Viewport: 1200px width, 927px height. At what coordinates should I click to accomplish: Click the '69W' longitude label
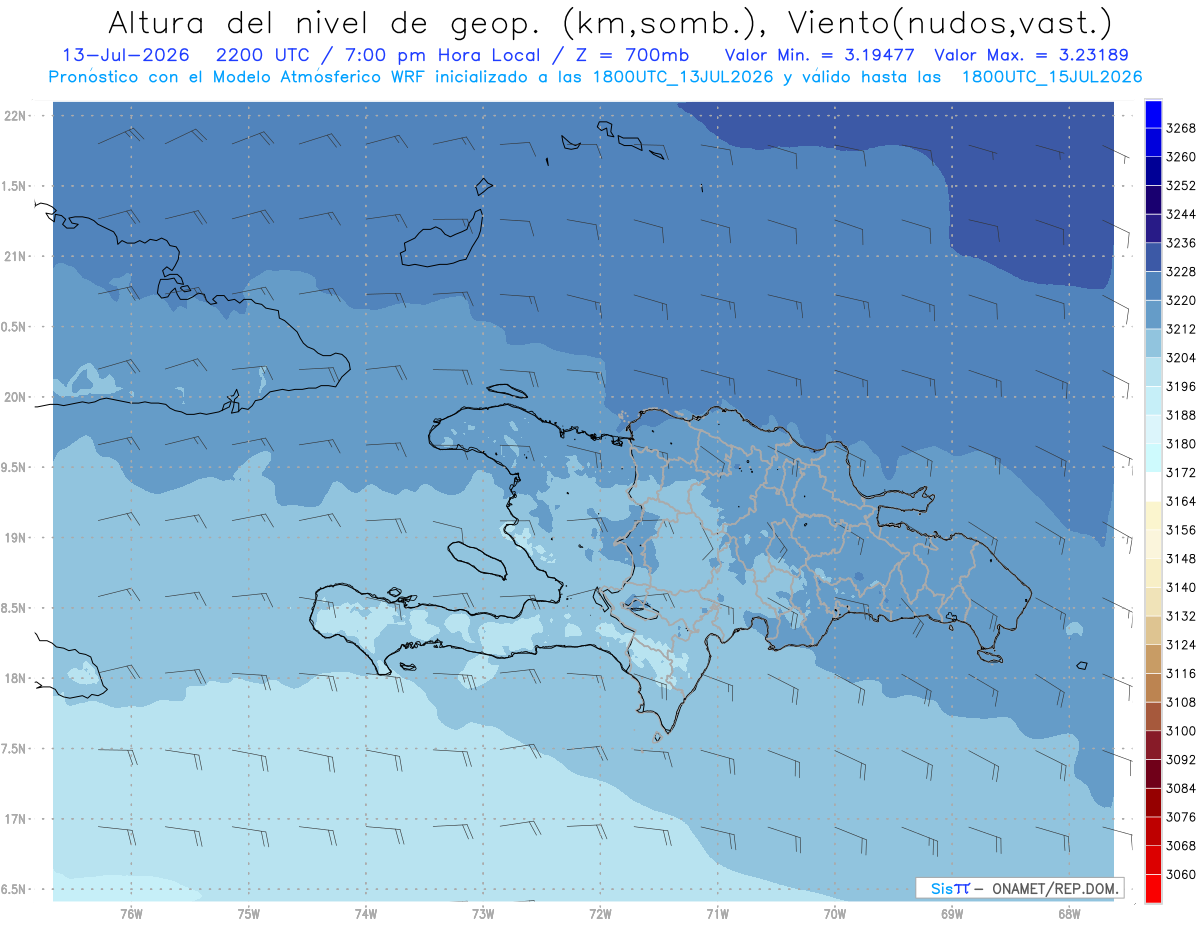952,913
